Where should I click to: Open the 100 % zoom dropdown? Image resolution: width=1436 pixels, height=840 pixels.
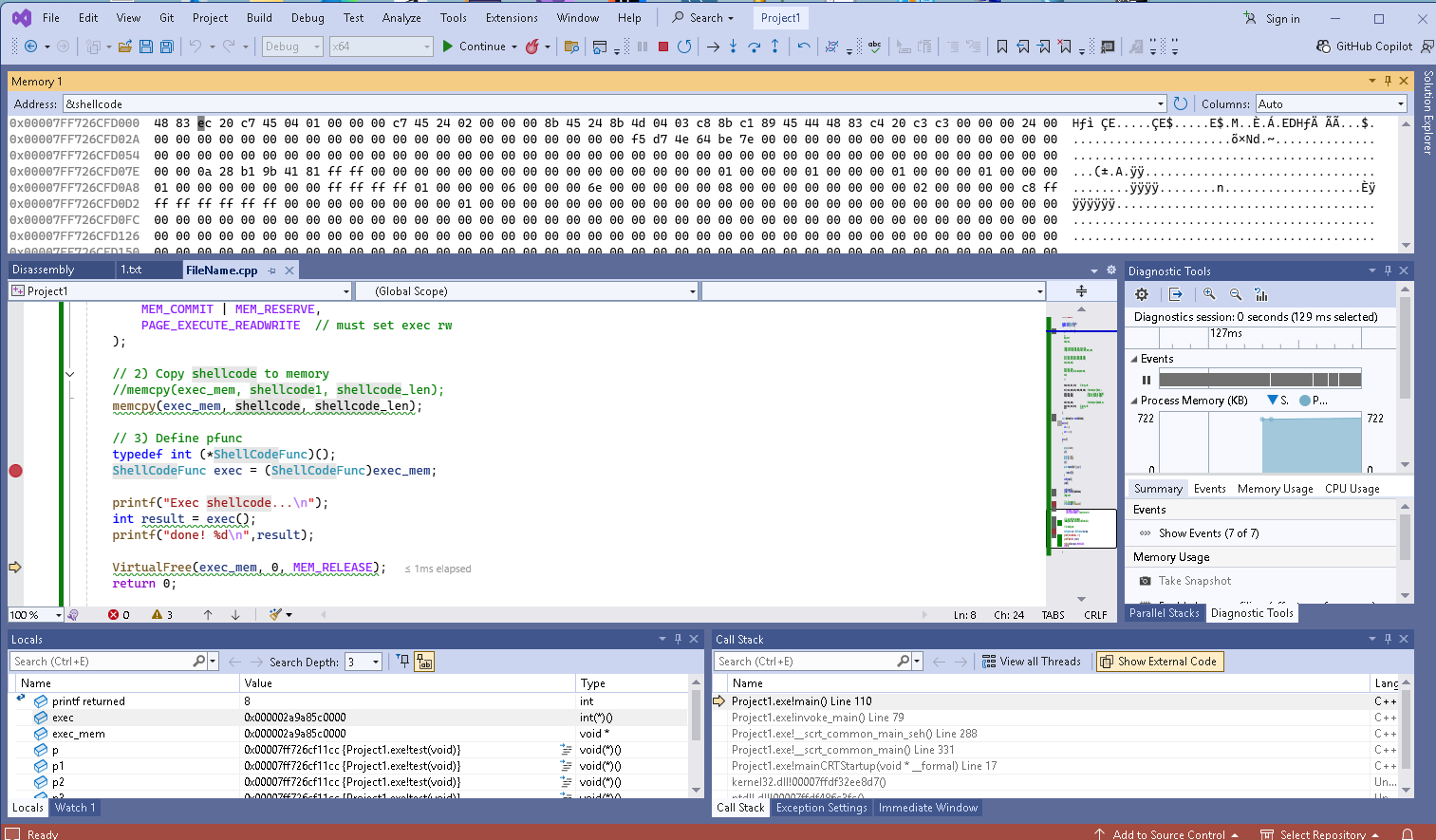(58, 615)
